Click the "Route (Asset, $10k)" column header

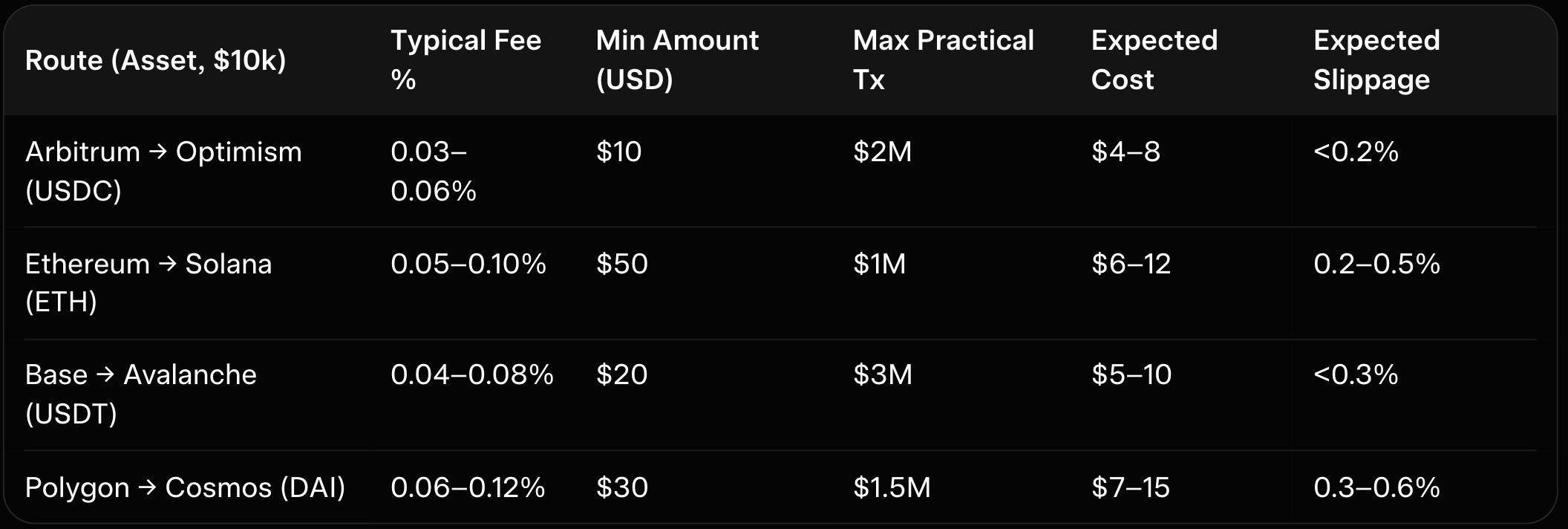point(156,60)
